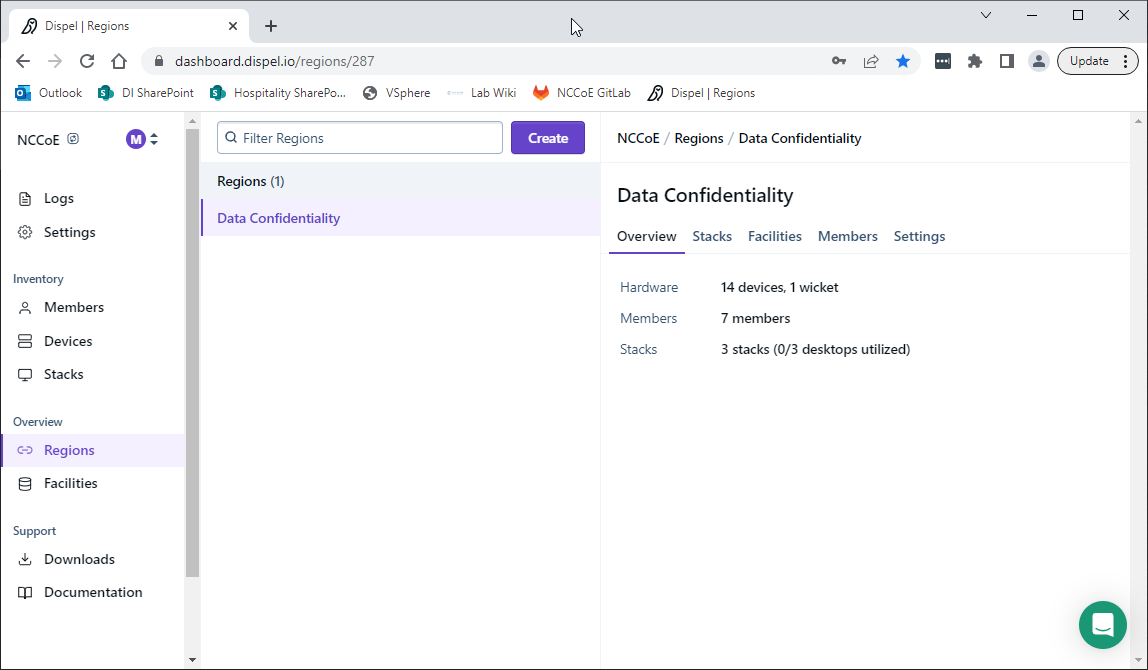The image size is (1148, 670).
Task: Open the tab search chevron in title bar
Action: point(986,15)
